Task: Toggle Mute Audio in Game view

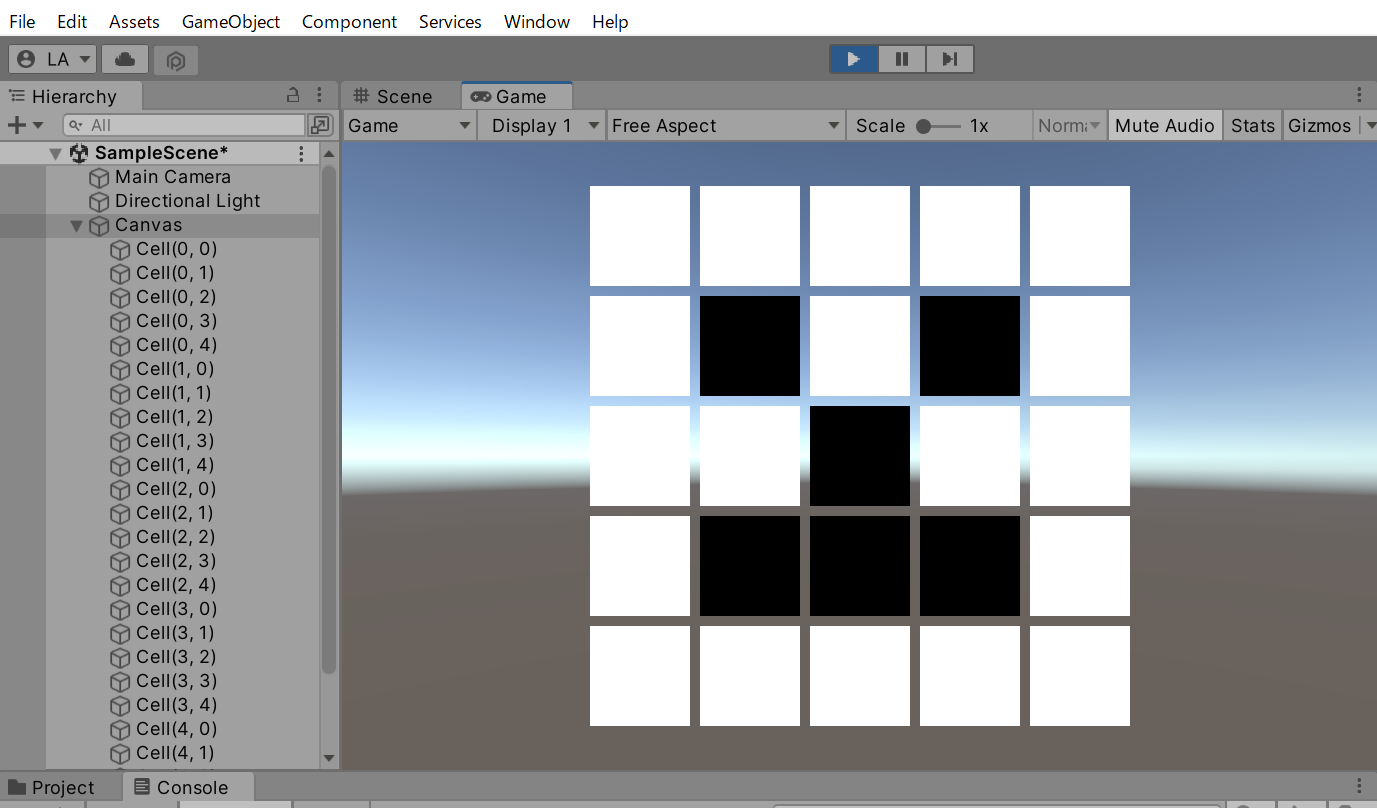Action: click(1164, 125)
